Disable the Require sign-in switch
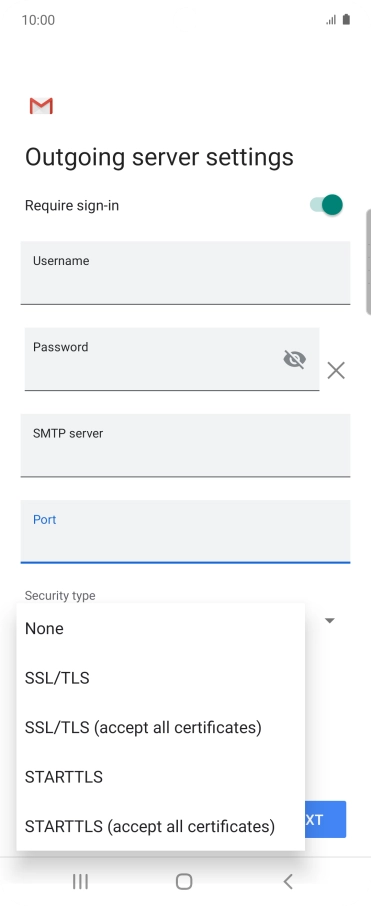This screenshot has height=906, width=371. (x=327, y=205)
